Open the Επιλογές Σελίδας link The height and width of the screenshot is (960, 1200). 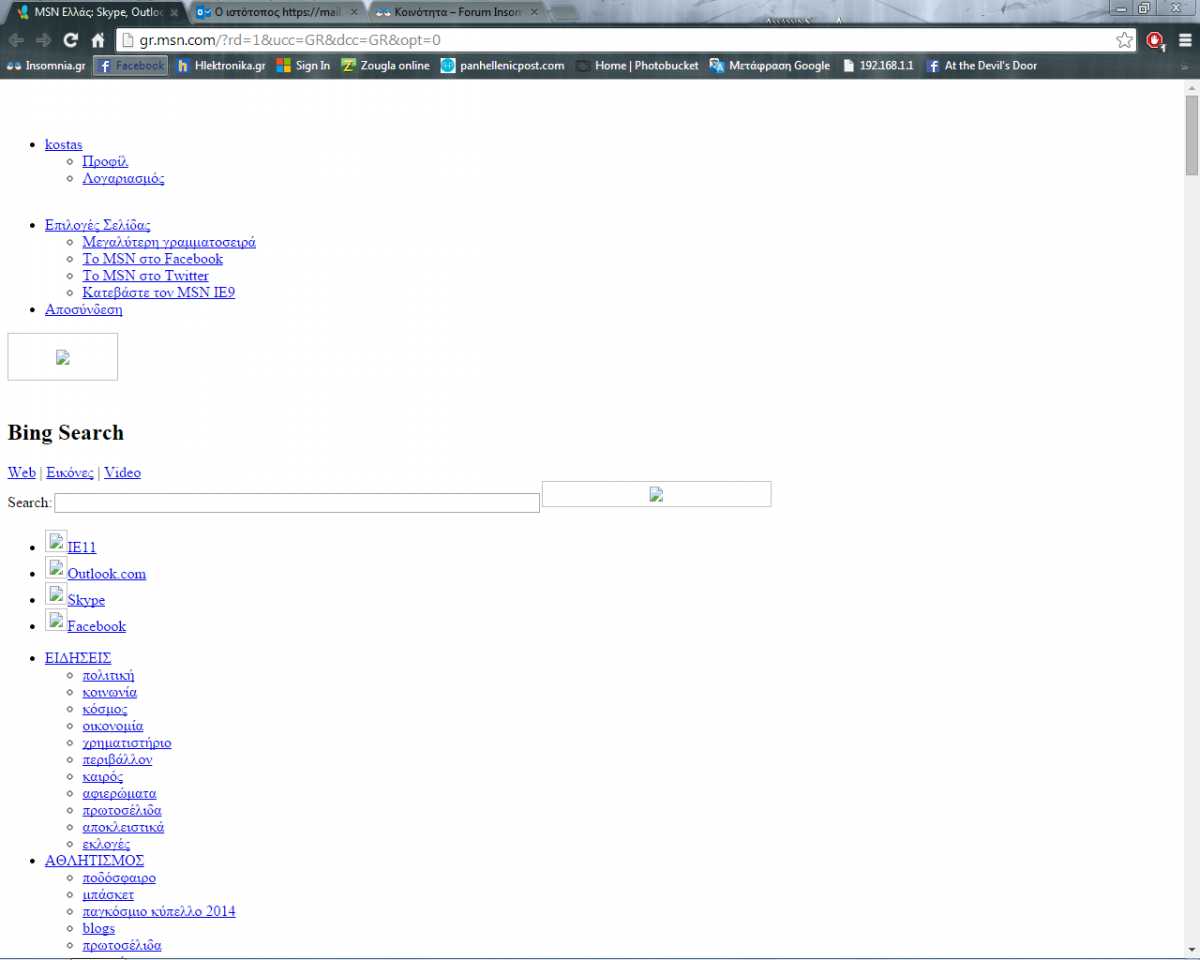tap(98, 225)
